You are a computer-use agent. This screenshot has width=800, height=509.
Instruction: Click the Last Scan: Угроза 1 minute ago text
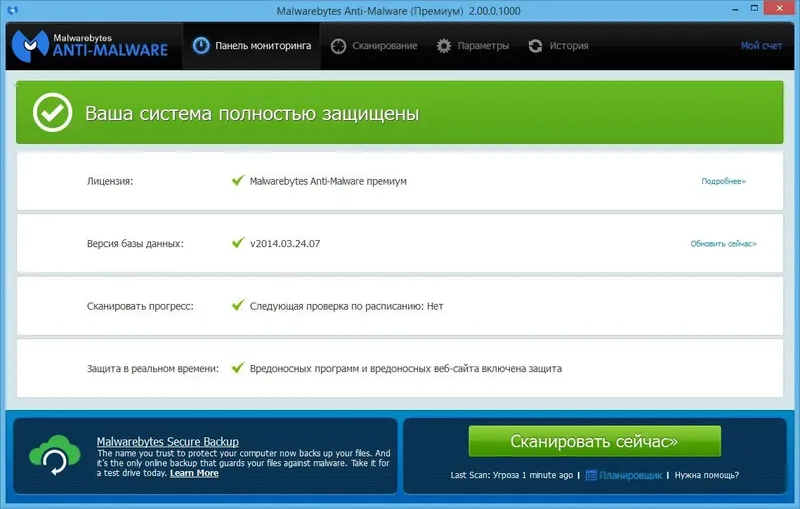click(512, 475)
